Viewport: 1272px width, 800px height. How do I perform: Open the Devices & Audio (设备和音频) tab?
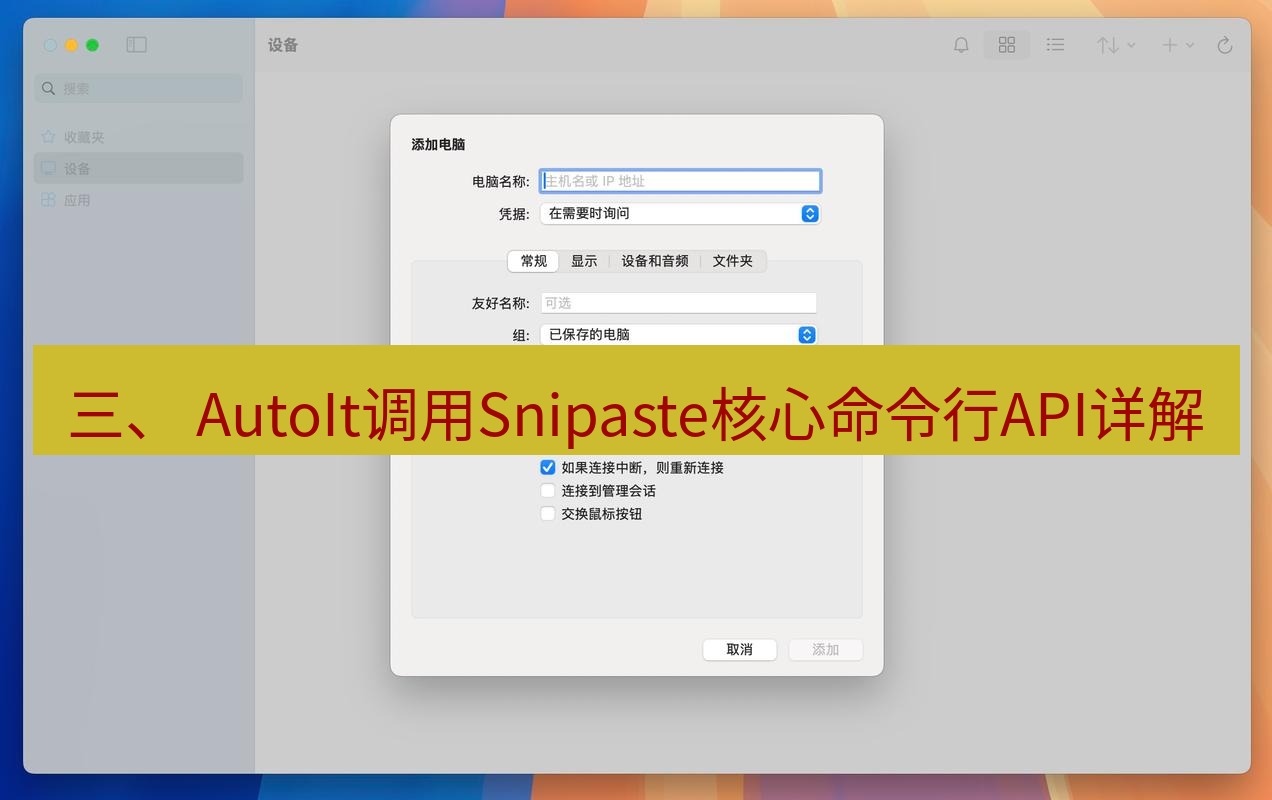(x=655, y=261)
